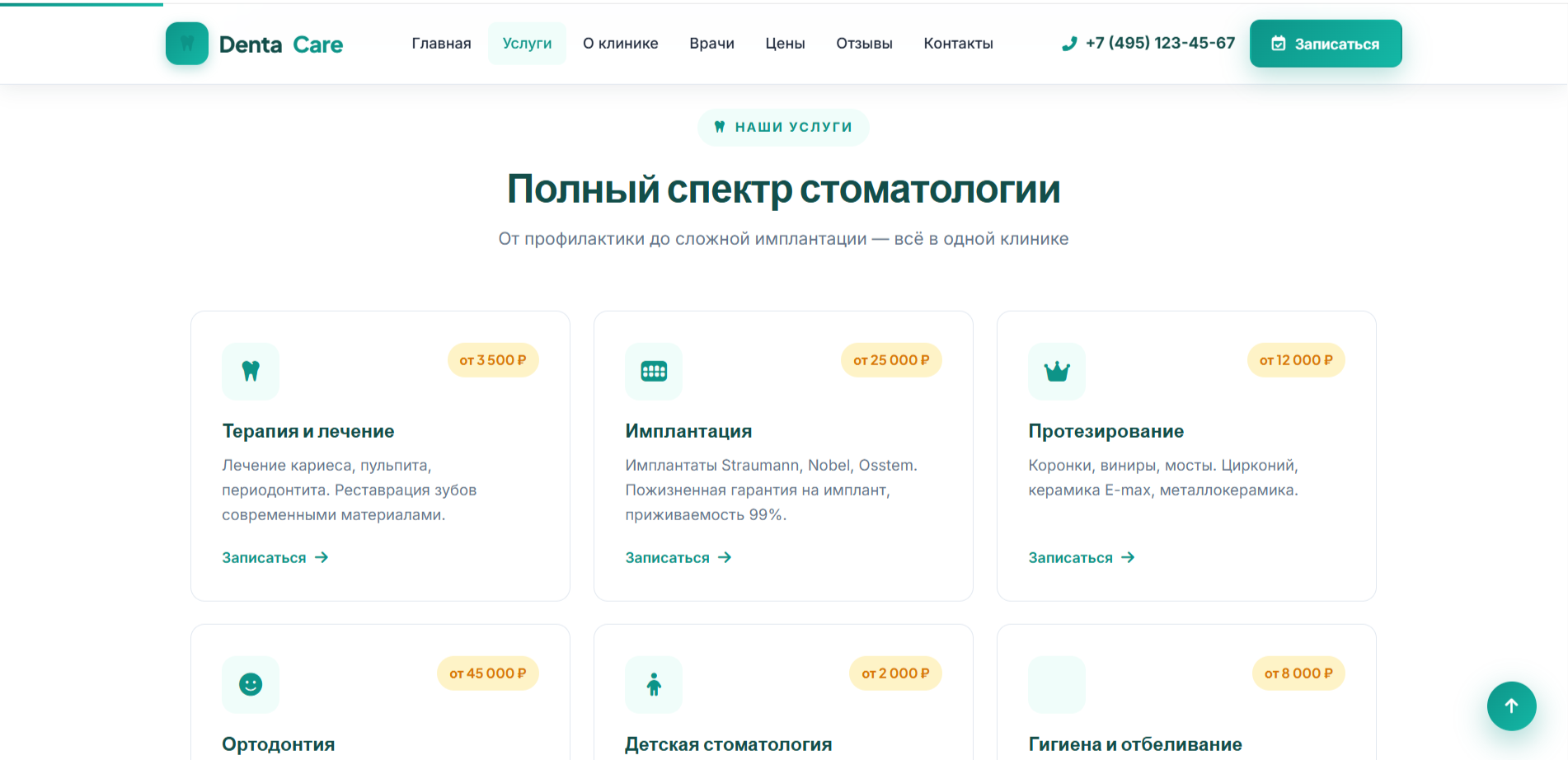This screenshot has height=760, width=1568.
Task: Open the Главная menu item
Action: [441, 44]
